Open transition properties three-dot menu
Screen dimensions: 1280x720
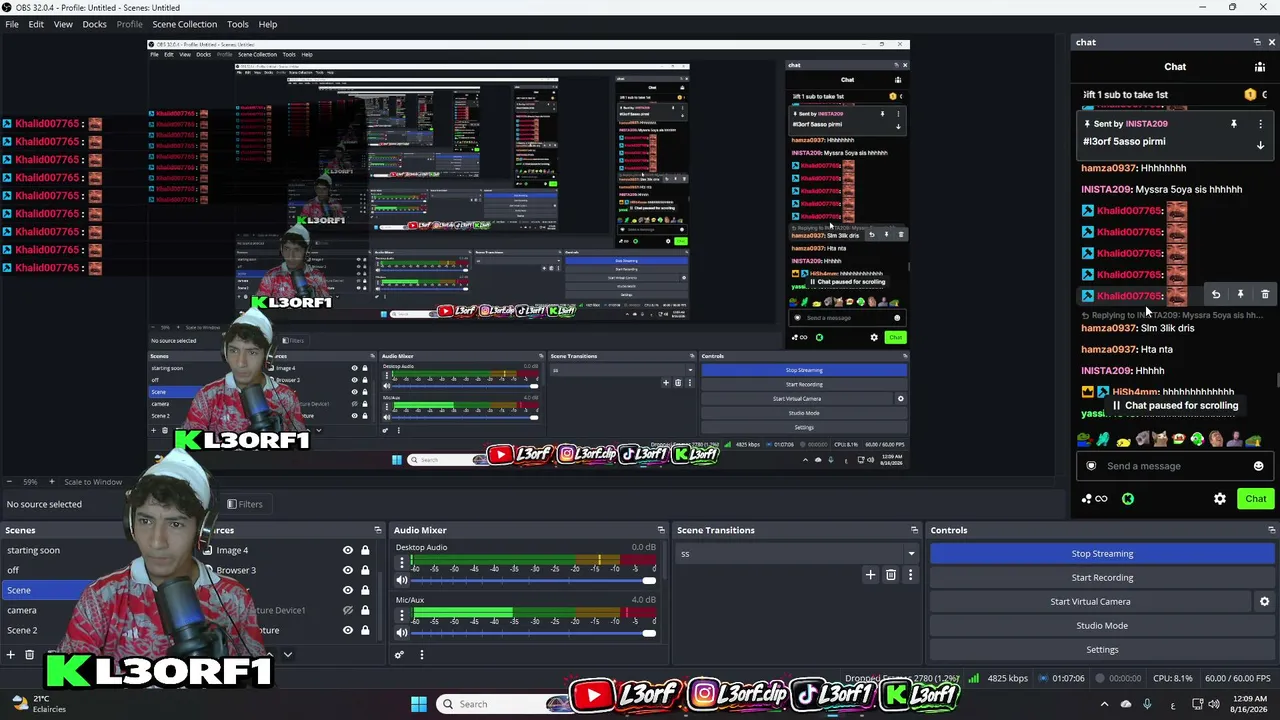click(910, 575)
